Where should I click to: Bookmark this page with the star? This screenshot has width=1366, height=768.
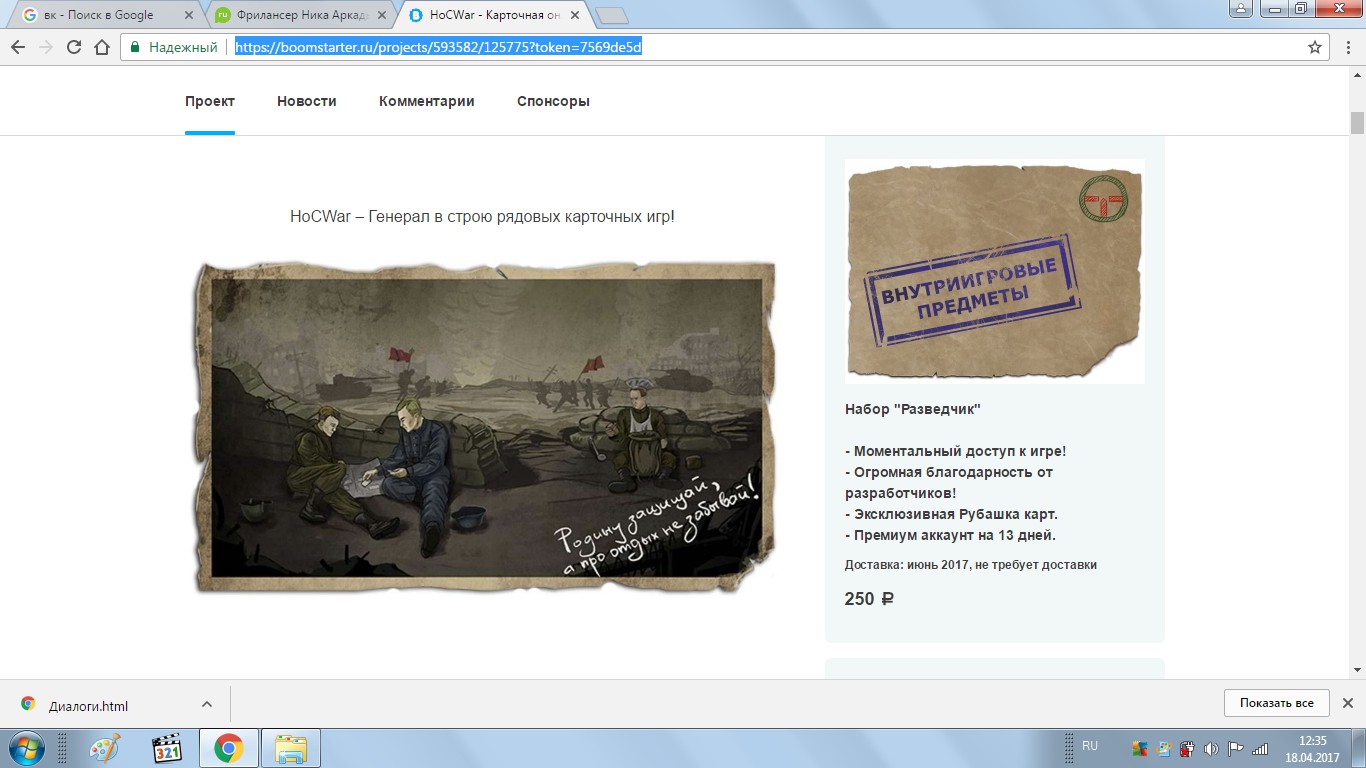pyautogui.click(x=1315, y=47)
